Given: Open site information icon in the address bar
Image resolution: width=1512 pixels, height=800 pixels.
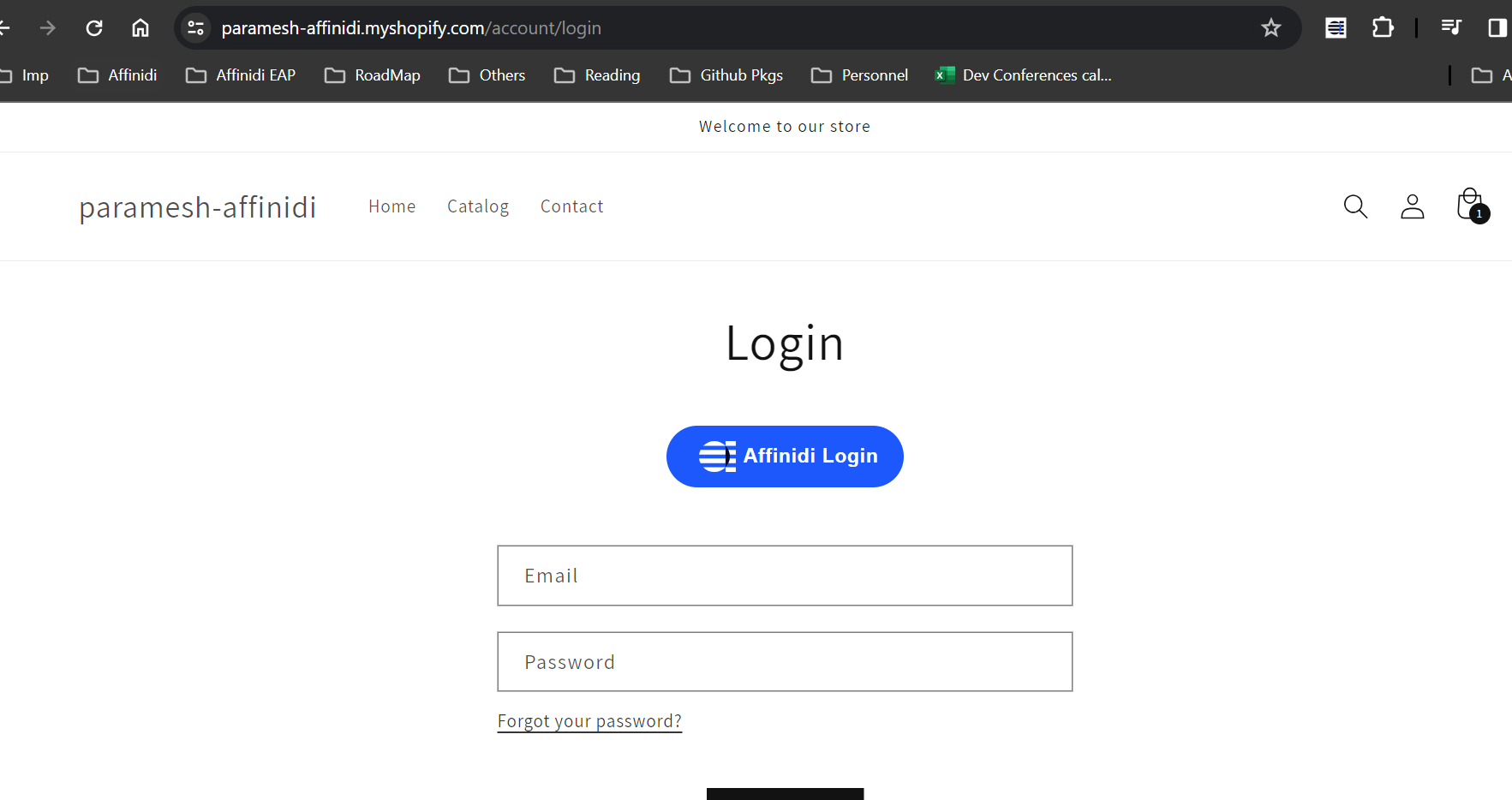Looking at the screenshot, I should click(x=195, y=28).
